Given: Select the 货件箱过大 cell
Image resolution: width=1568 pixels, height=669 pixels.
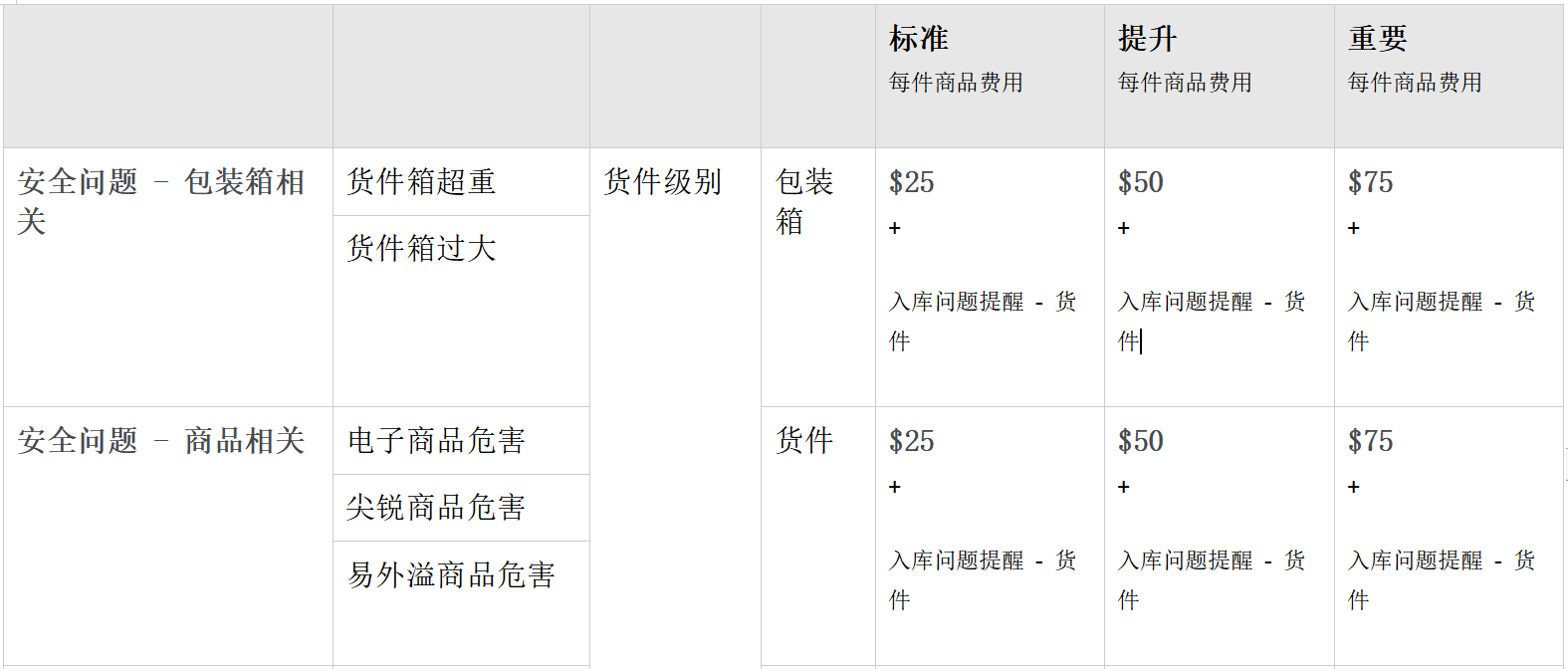Looking at the screenshot, I should [461, 311].
